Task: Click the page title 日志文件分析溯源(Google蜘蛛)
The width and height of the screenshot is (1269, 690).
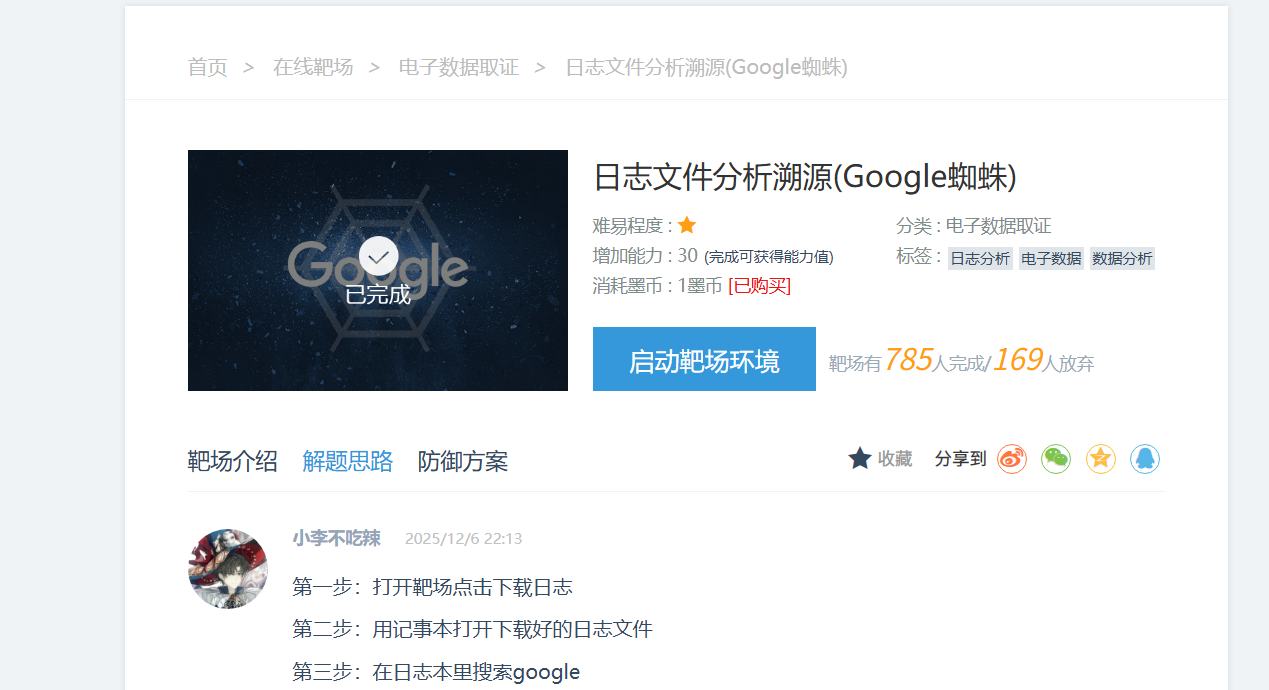Action: click(x=805, y=177)
